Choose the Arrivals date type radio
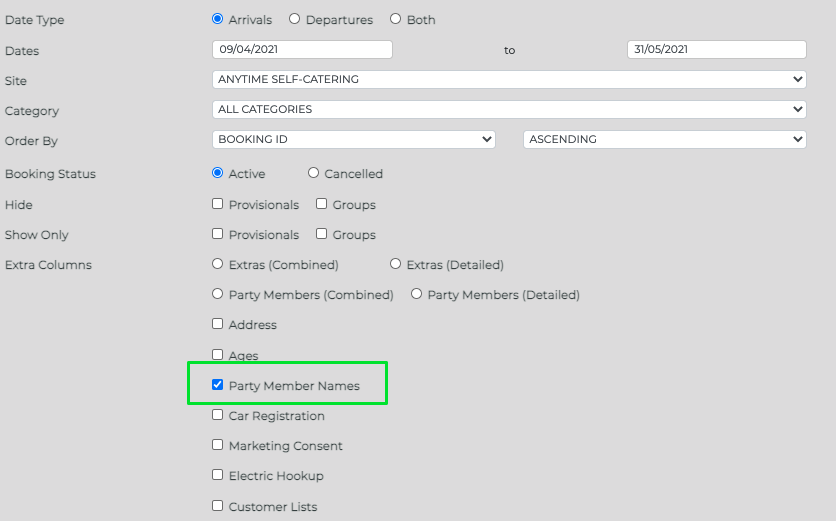 (217, 19)
